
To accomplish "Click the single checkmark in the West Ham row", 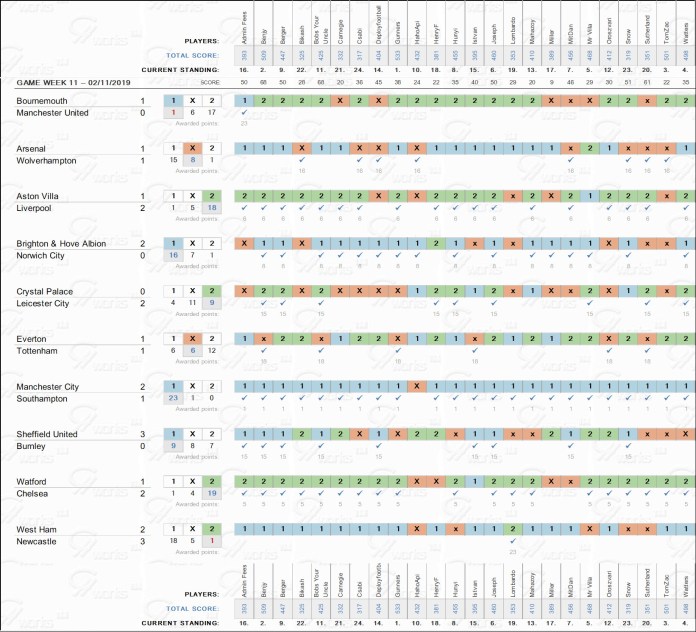I will click(x=512, y=540).
